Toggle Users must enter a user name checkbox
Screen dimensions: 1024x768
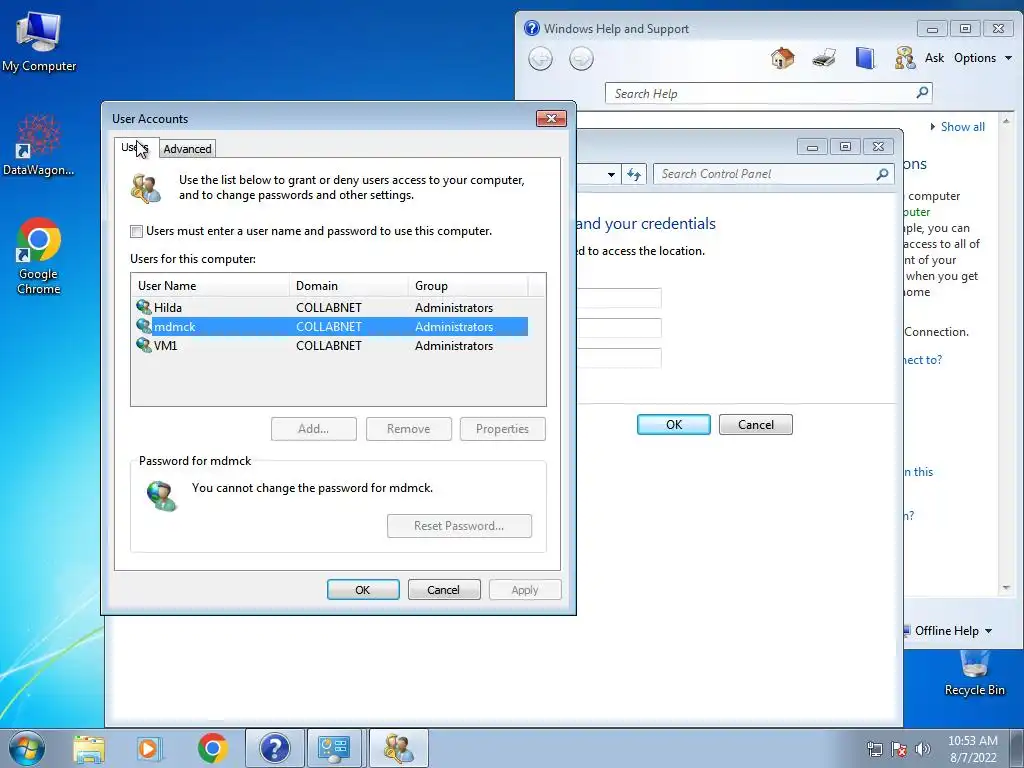pos(136,231)
